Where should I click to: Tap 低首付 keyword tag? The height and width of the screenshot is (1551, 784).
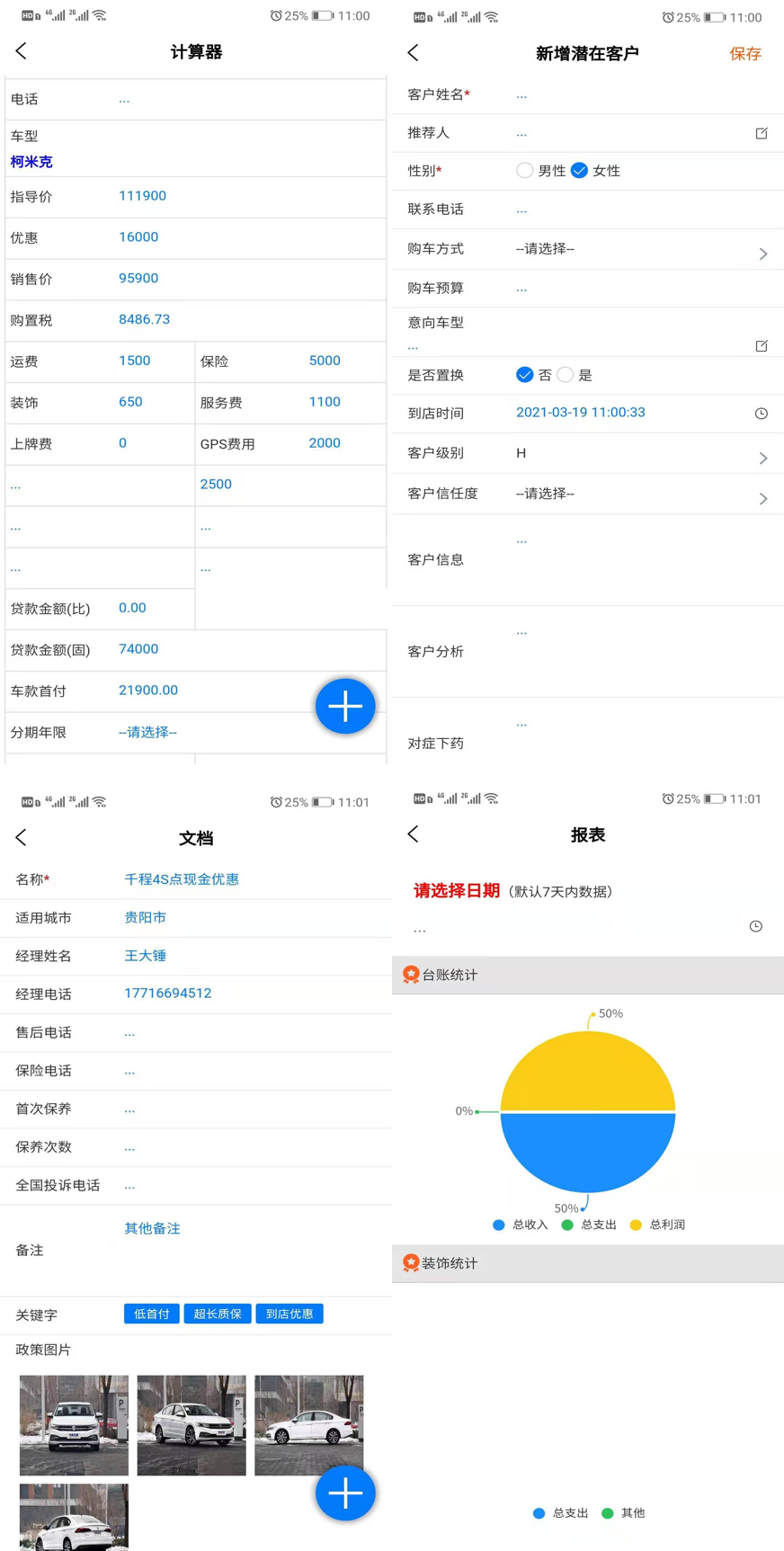(151, 1314)
